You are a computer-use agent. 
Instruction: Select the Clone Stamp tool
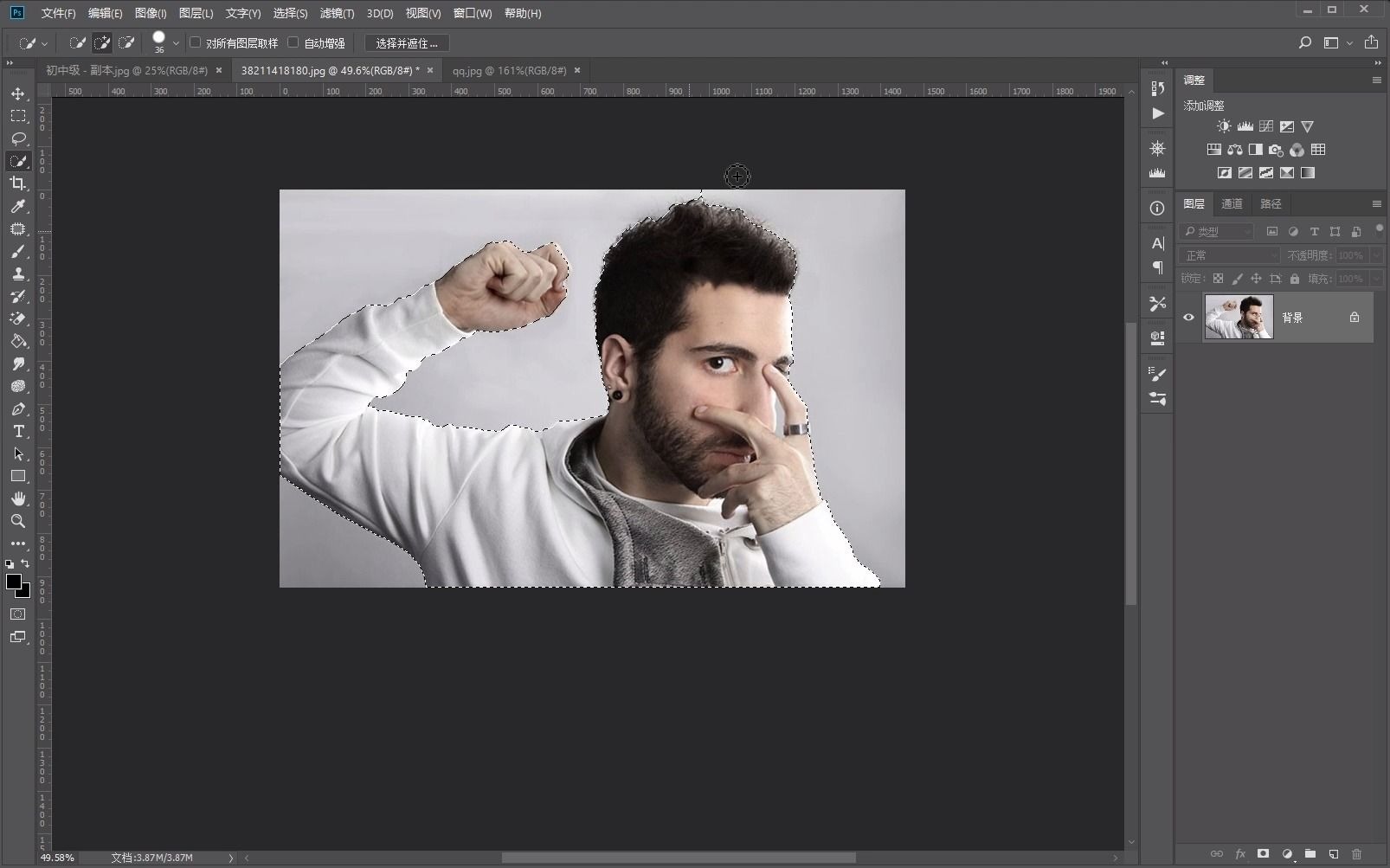(x=18, y=273)
